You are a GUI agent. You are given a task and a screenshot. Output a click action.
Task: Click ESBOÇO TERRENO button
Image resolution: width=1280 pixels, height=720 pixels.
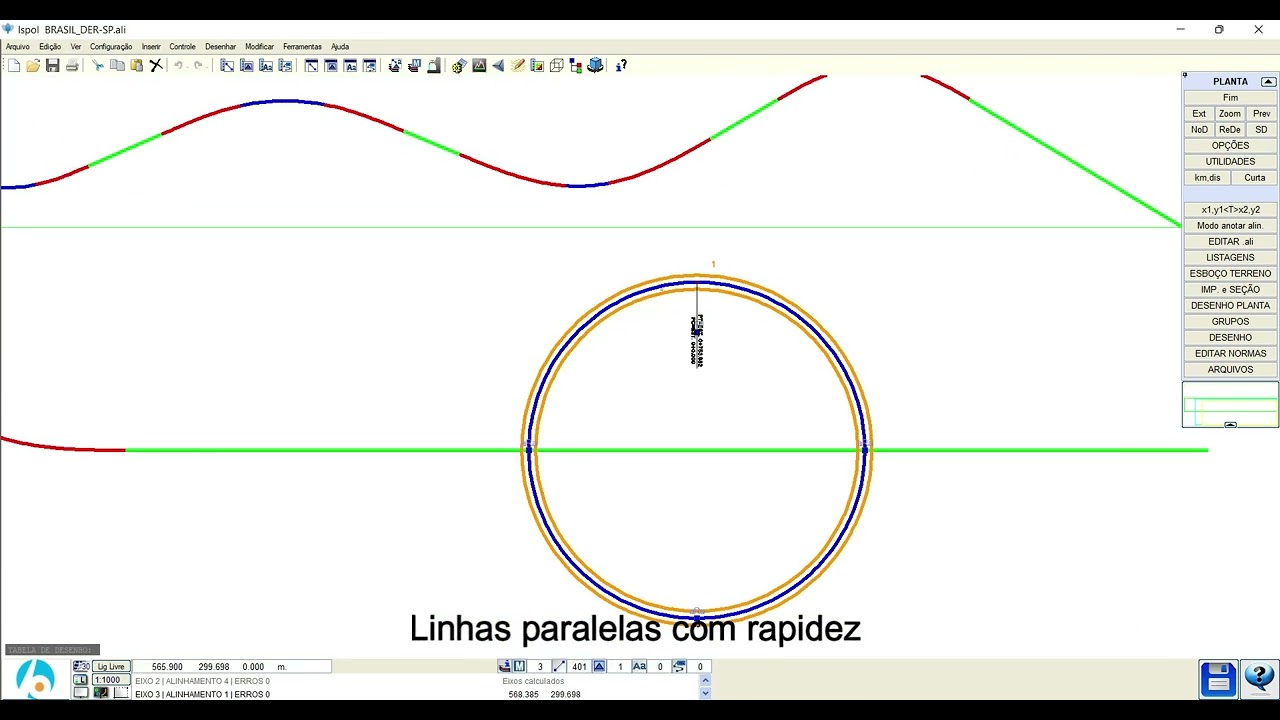coord(1230,274)
